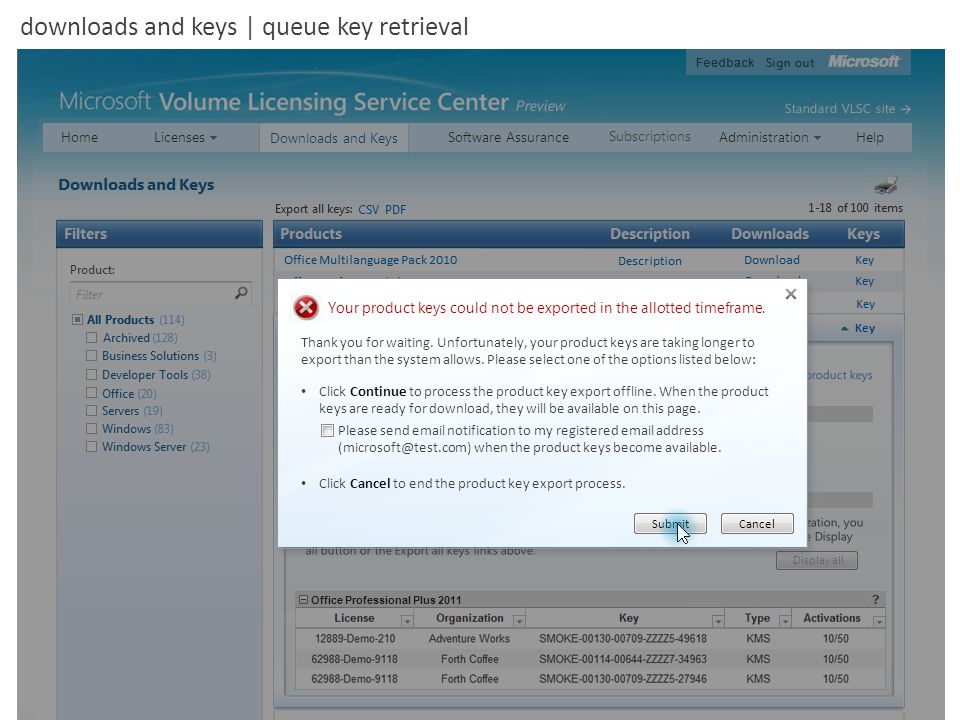960x720 pixels.
Task: Check the Windows Server filter
Action: coord(91,447)
